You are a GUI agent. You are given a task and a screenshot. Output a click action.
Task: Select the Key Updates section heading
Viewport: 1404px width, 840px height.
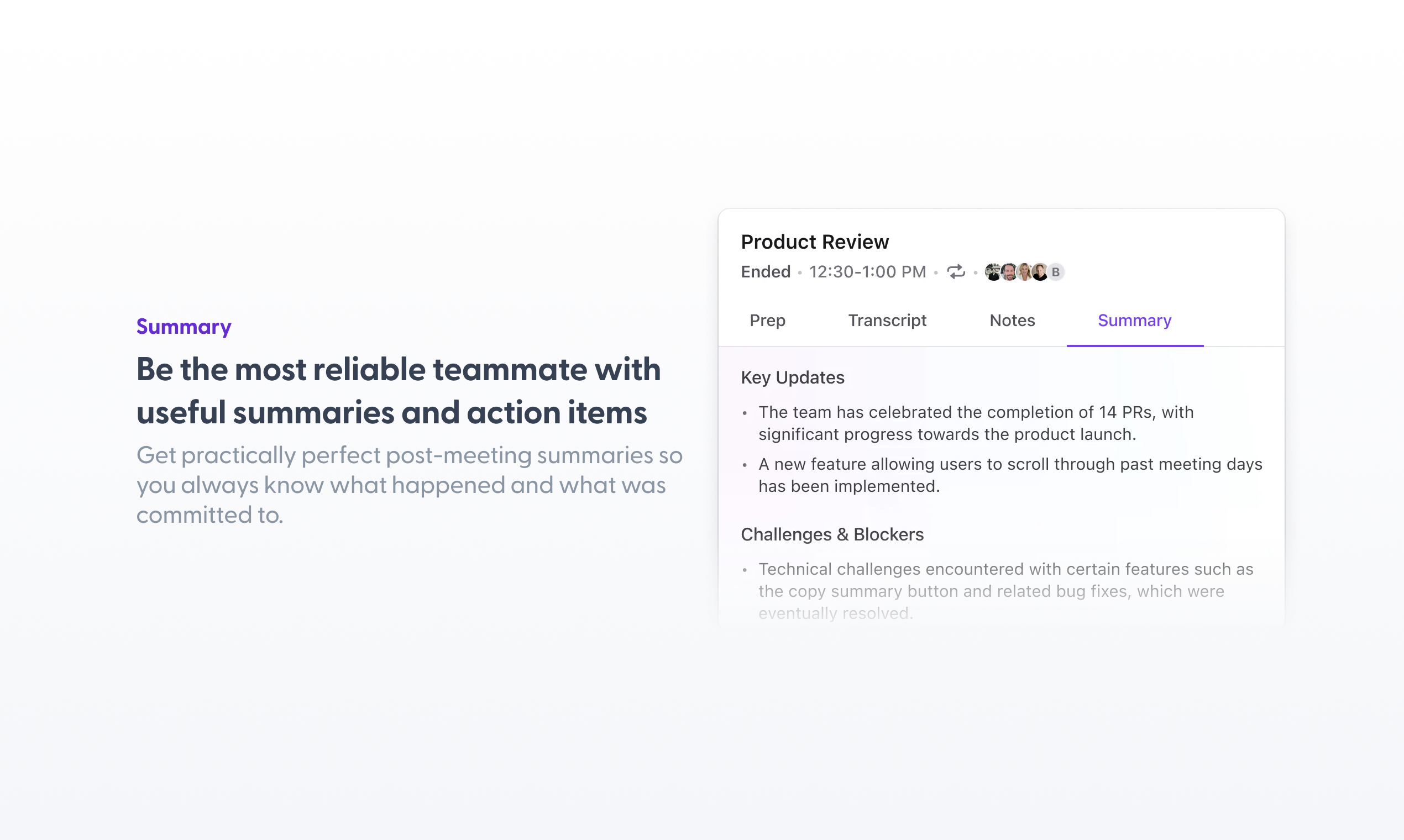click(793, 377)
